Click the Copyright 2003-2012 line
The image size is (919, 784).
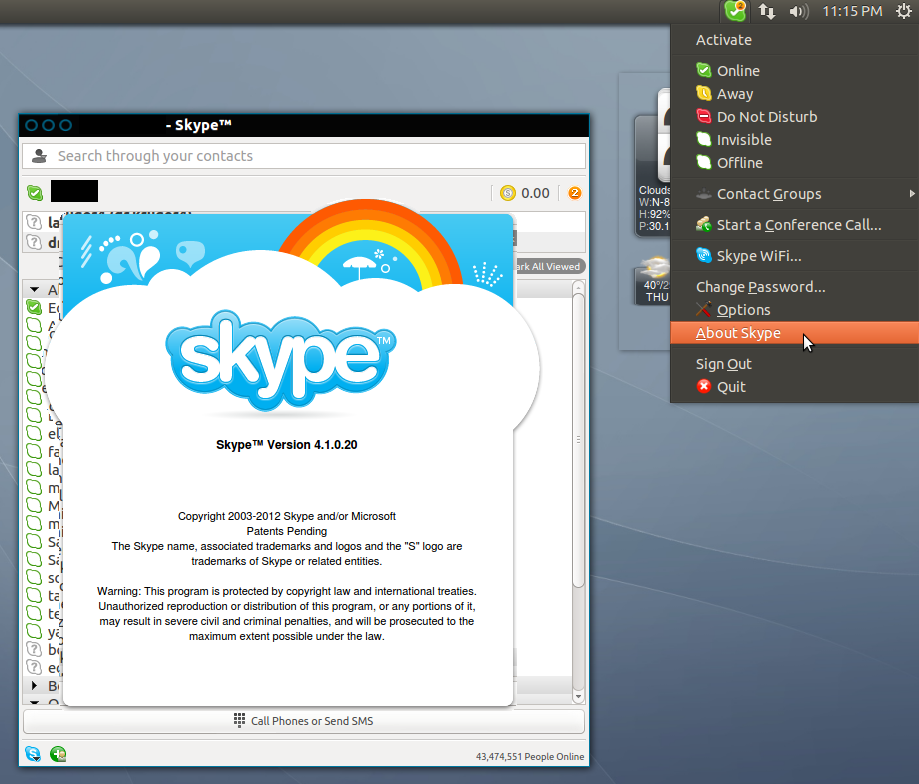point(287,516)
